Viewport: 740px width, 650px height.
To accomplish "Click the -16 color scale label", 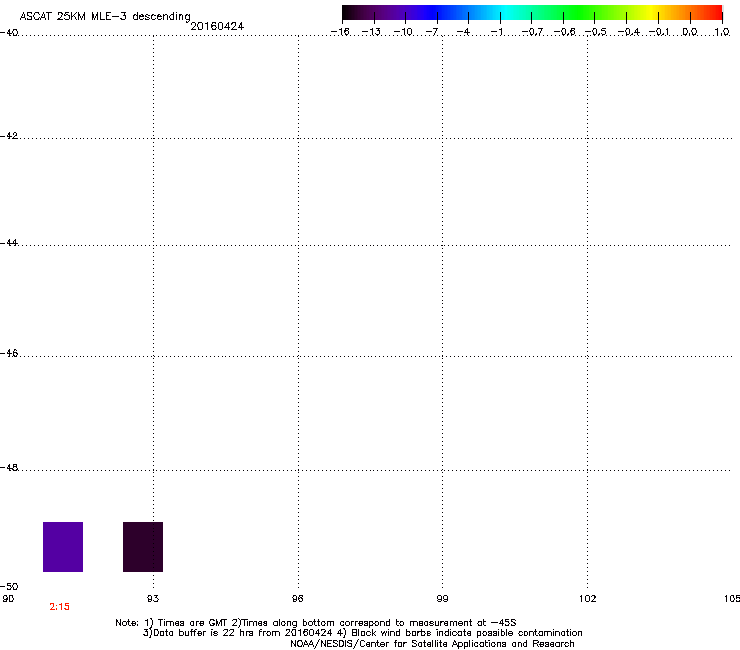I will (x=340, y=32).
